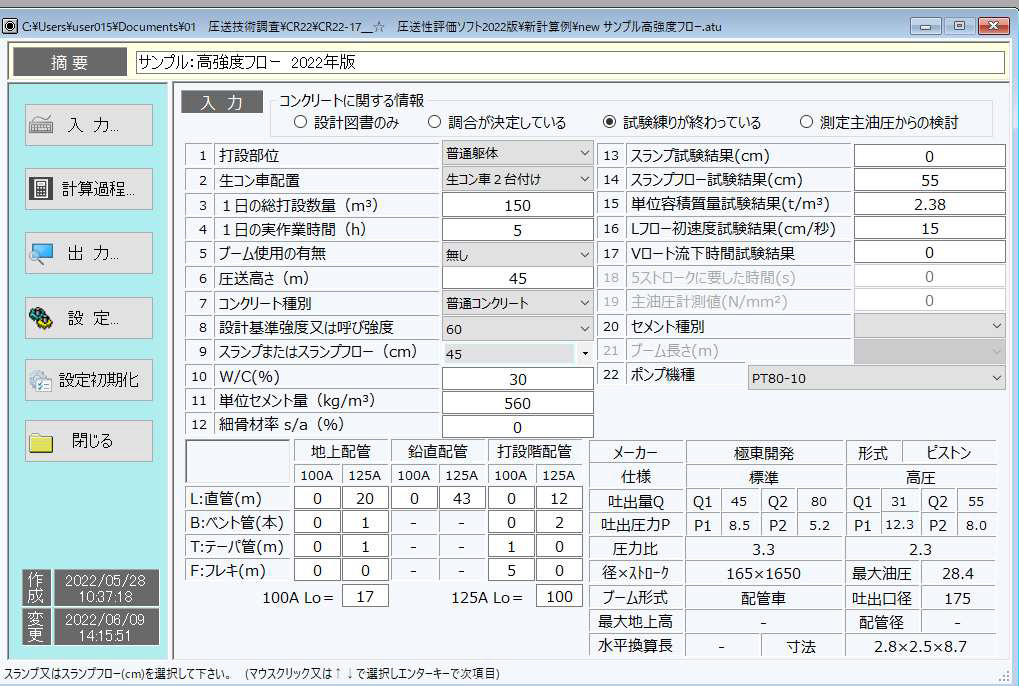
Task: Select 試験練りが終わっている radio option
Action: (x=609, y=122)
